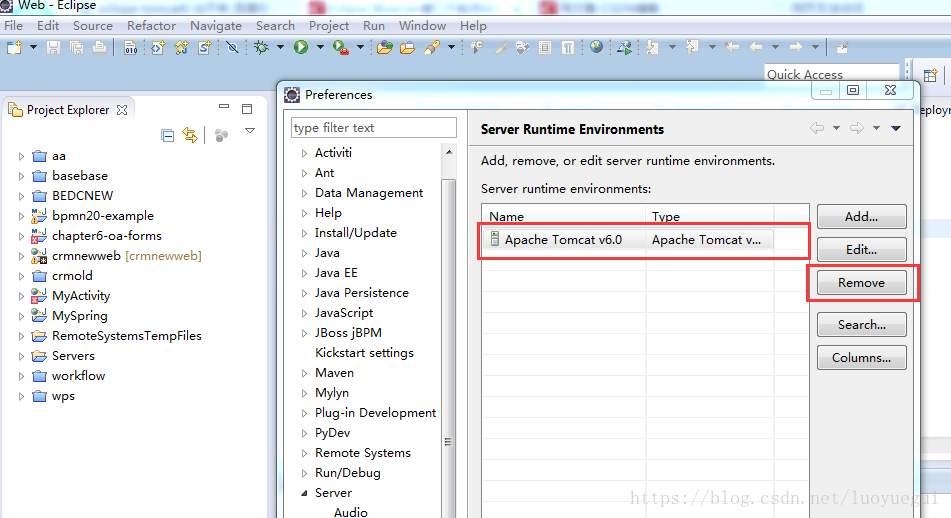Click the Search... button

click(x=861, y=325)
